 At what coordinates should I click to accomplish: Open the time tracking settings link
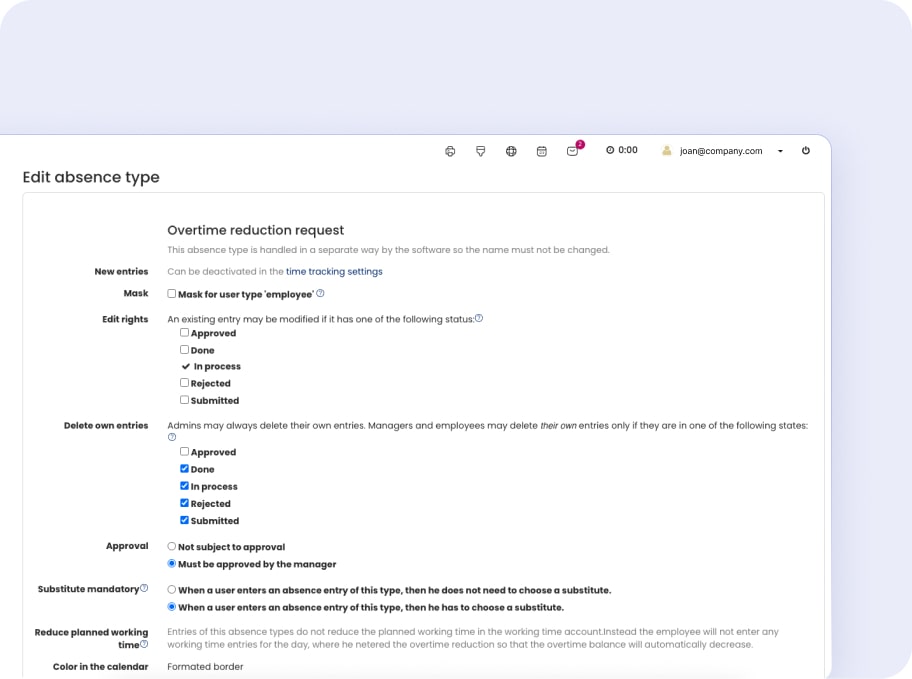pyautogui.click(x=334, y=271)
